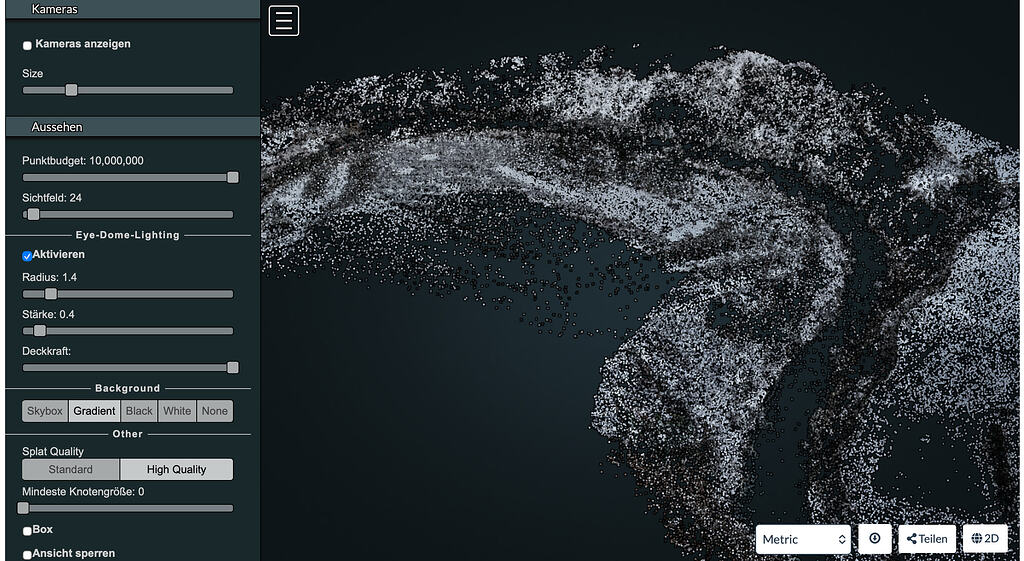The image size is (1024, 561).
Task: Set the Stärke slider
Action: [x=128, y=331]
